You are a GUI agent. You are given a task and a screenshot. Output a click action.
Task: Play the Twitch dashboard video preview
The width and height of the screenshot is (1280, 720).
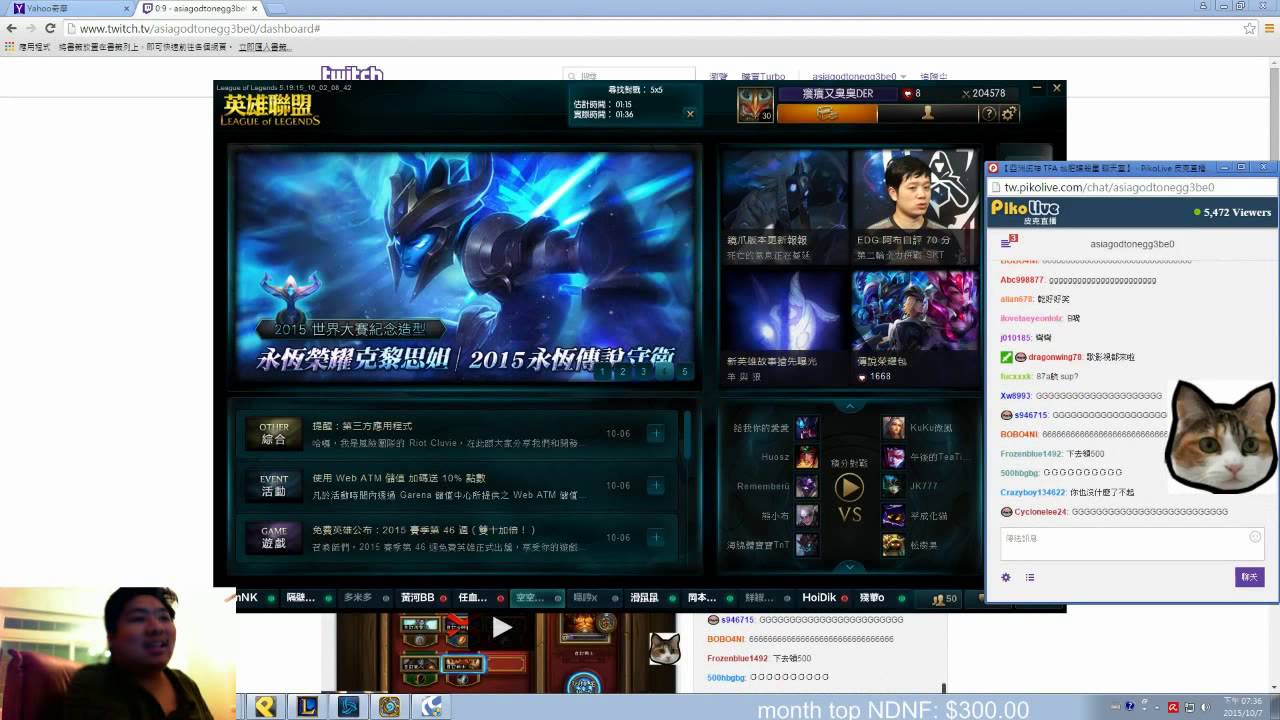click(x=501, y=628)
